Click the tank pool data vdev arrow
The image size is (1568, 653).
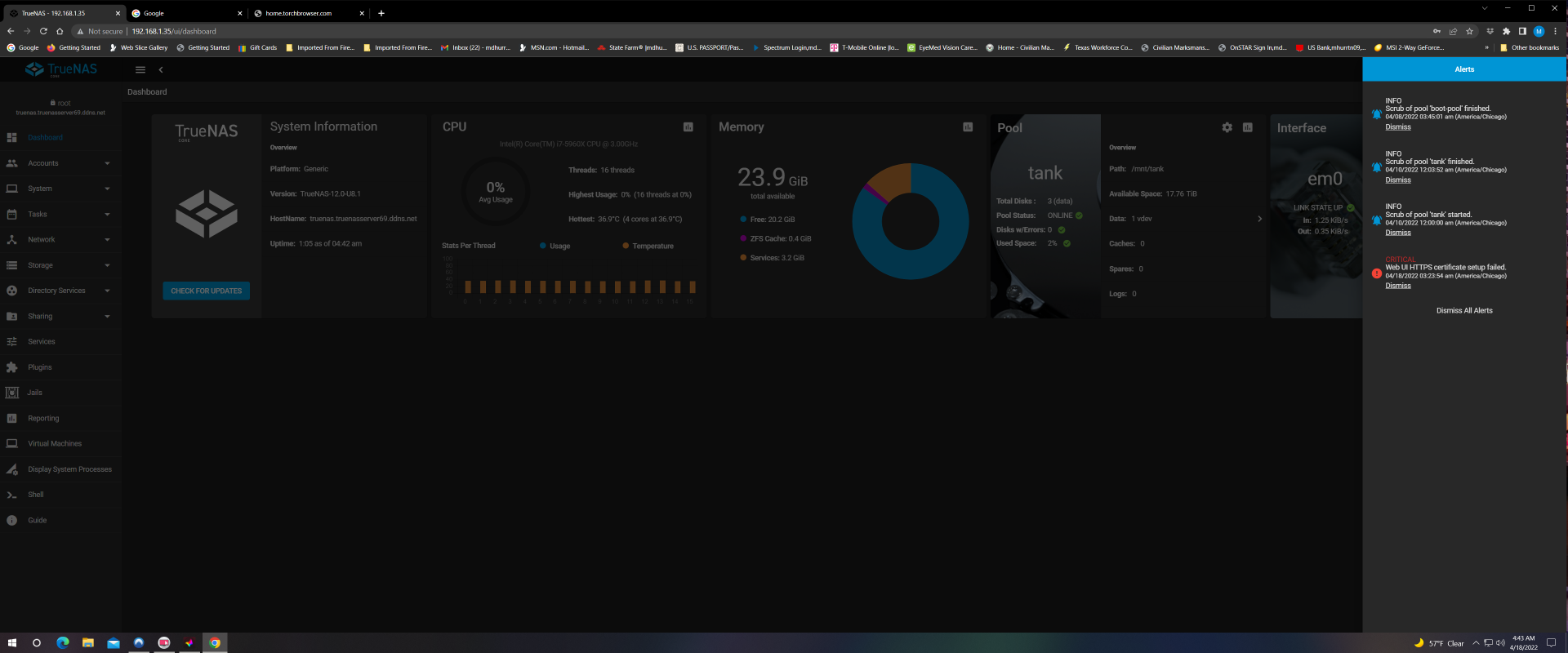[1259, 219]
